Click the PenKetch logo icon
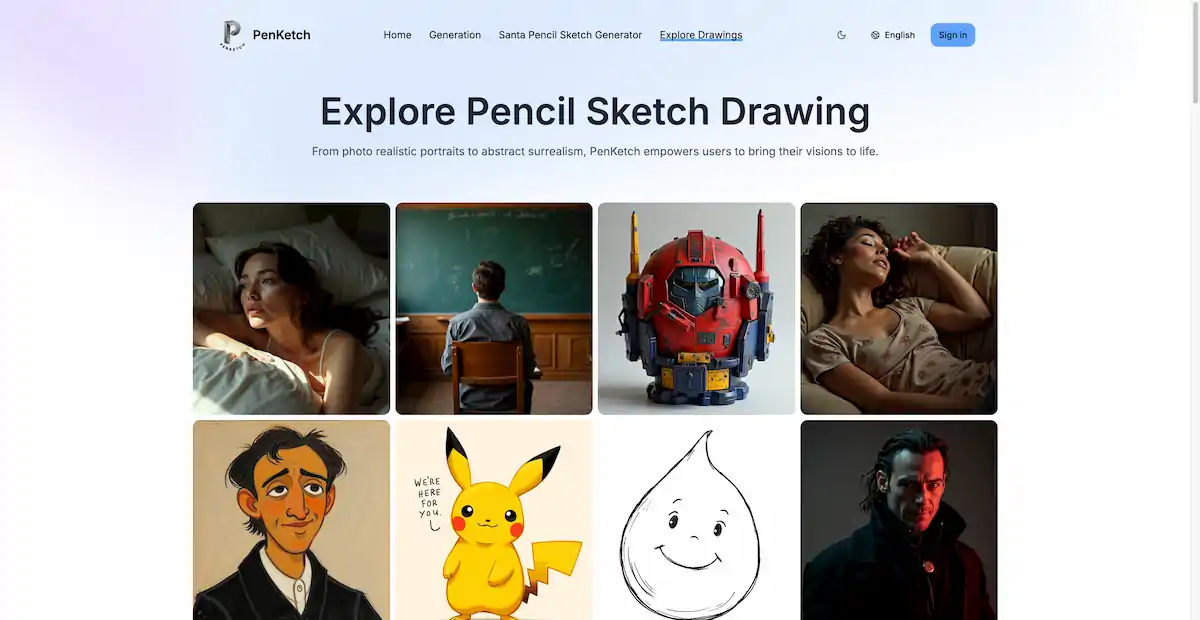This screenshot has height=620, width=1200. click(232, 35)
